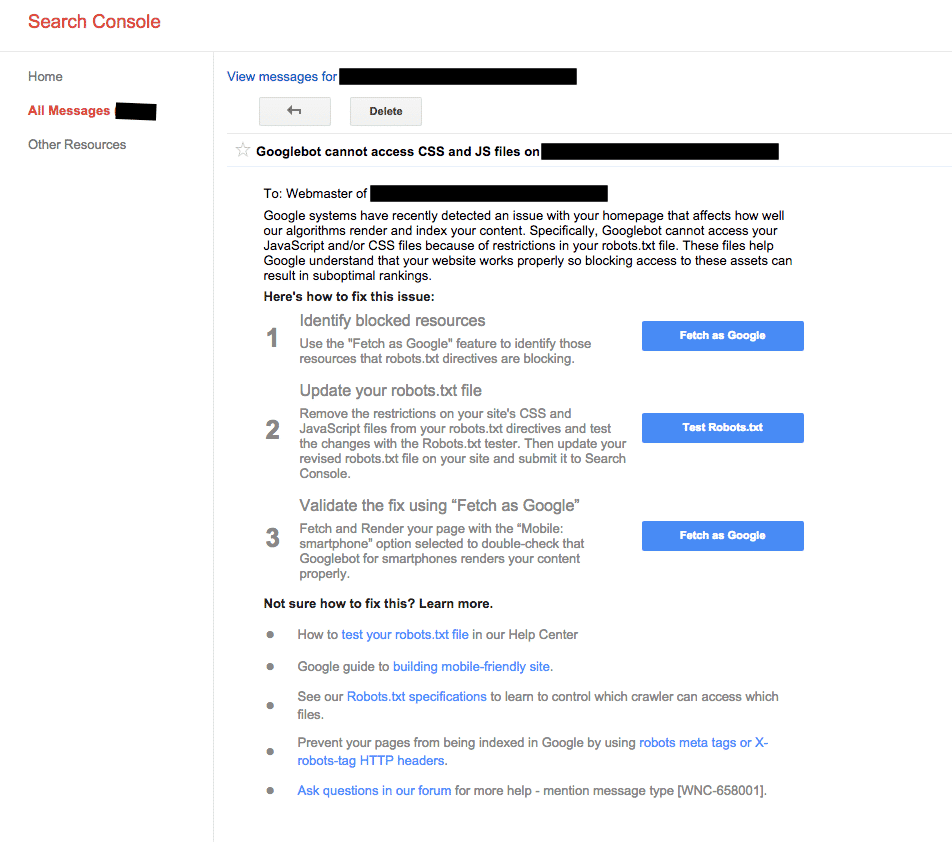Image resolution: width=952 pixels, height=842 pixels.
Task: Click heading 'Validate the fix using "Fetch as Google"'
Action: 439,506
